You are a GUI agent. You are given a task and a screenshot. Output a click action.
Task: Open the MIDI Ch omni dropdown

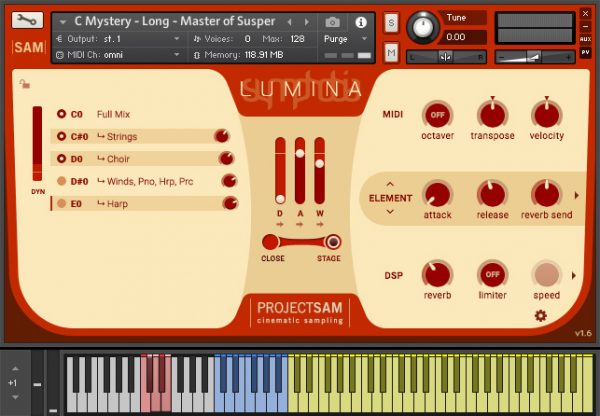(x=176, y=55)
